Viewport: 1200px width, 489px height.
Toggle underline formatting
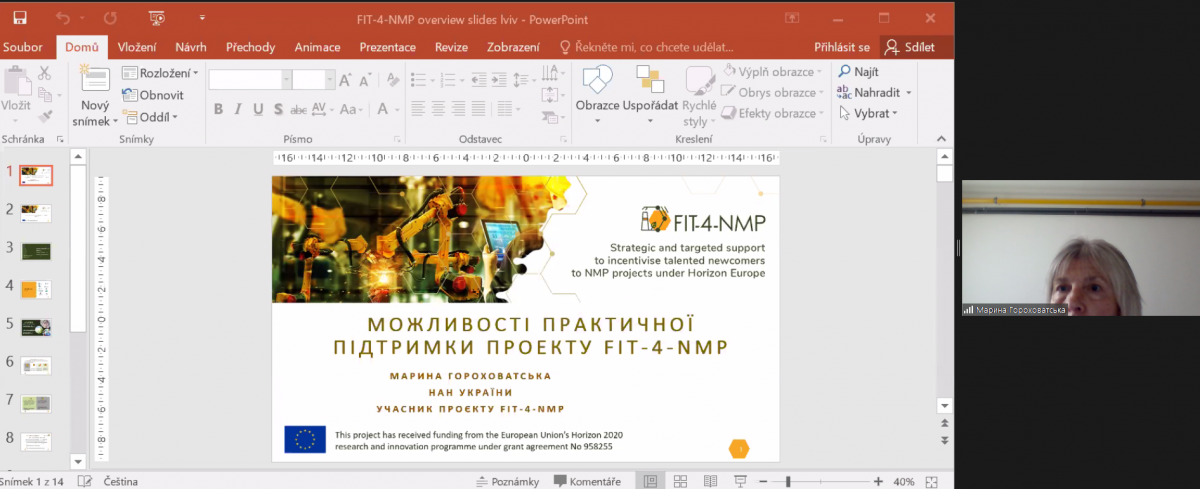(258, 110)
